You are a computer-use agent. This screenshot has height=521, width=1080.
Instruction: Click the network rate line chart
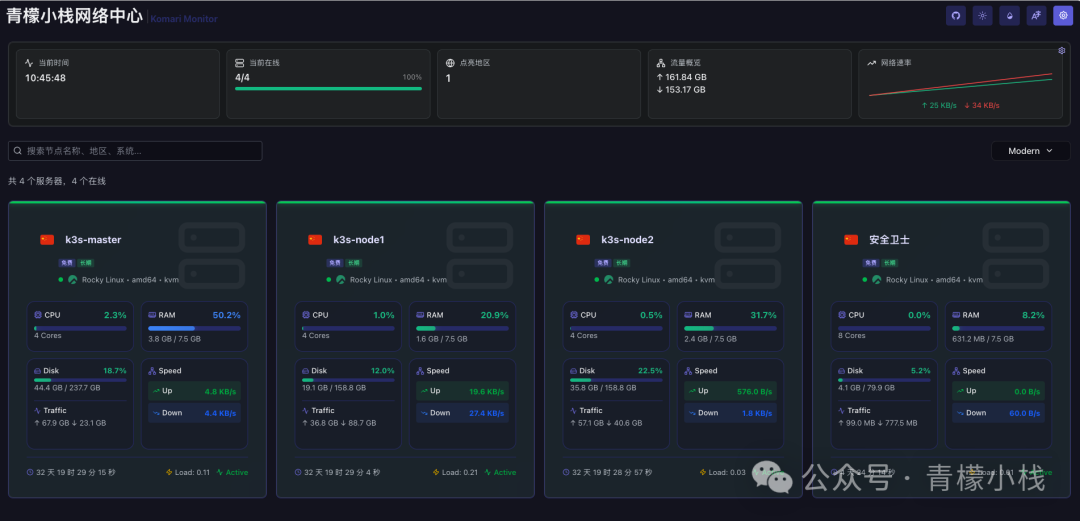click(960, 84)
